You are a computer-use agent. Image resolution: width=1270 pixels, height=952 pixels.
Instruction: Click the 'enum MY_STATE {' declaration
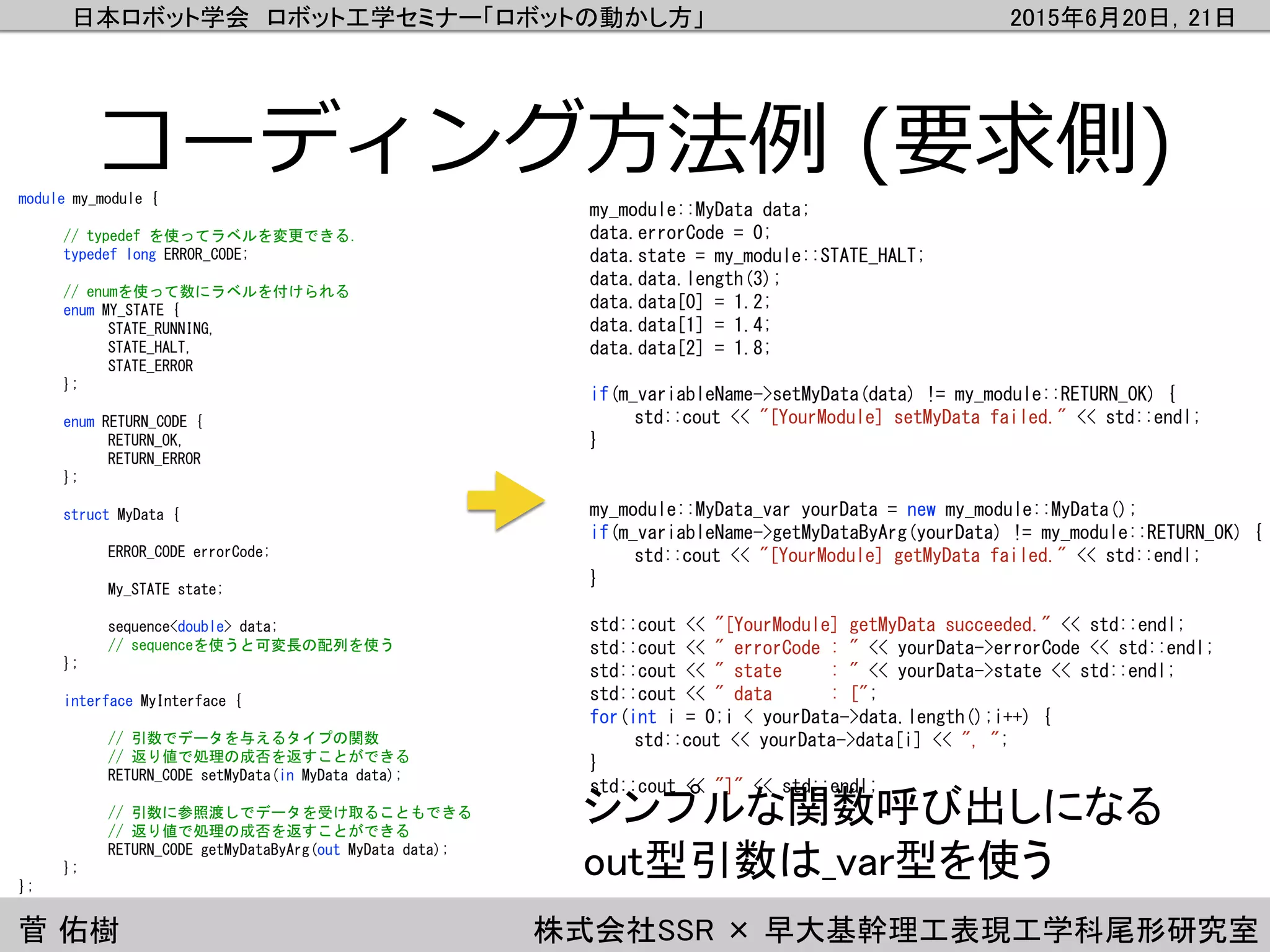tap(121, 311)
